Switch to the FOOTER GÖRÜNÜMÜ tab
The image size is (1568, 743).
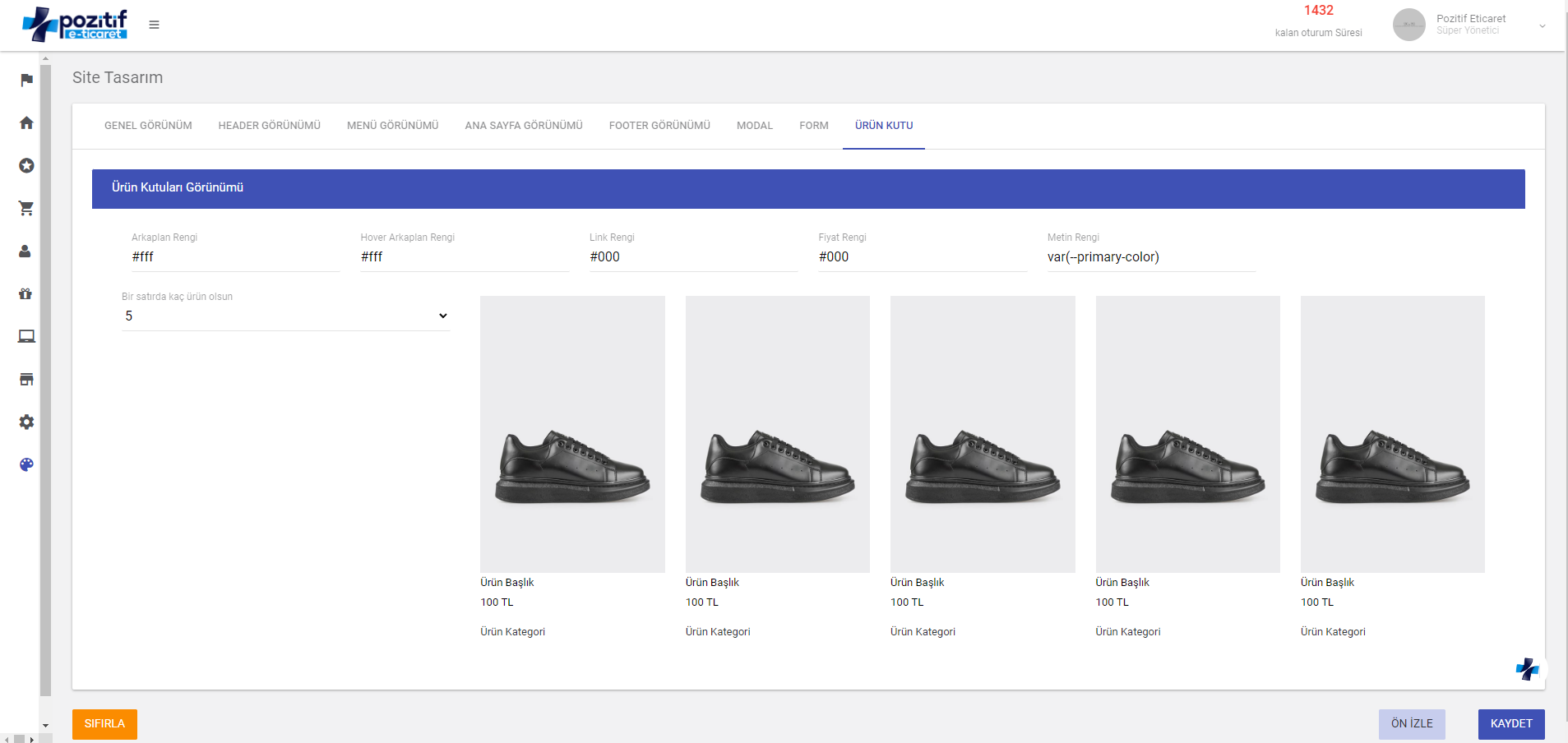click(x=659, y=126)
